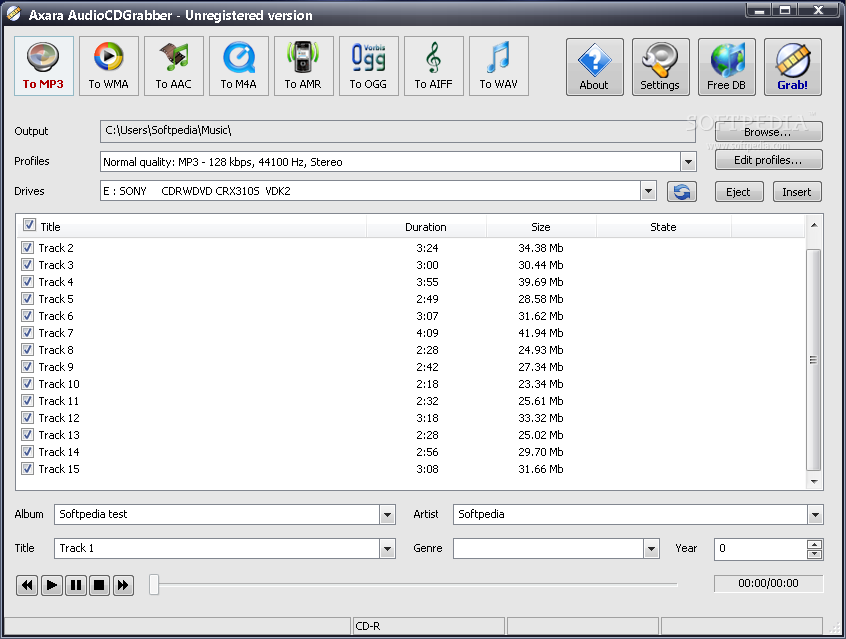
Task: Click the Title column header
Action: point(193,227)
